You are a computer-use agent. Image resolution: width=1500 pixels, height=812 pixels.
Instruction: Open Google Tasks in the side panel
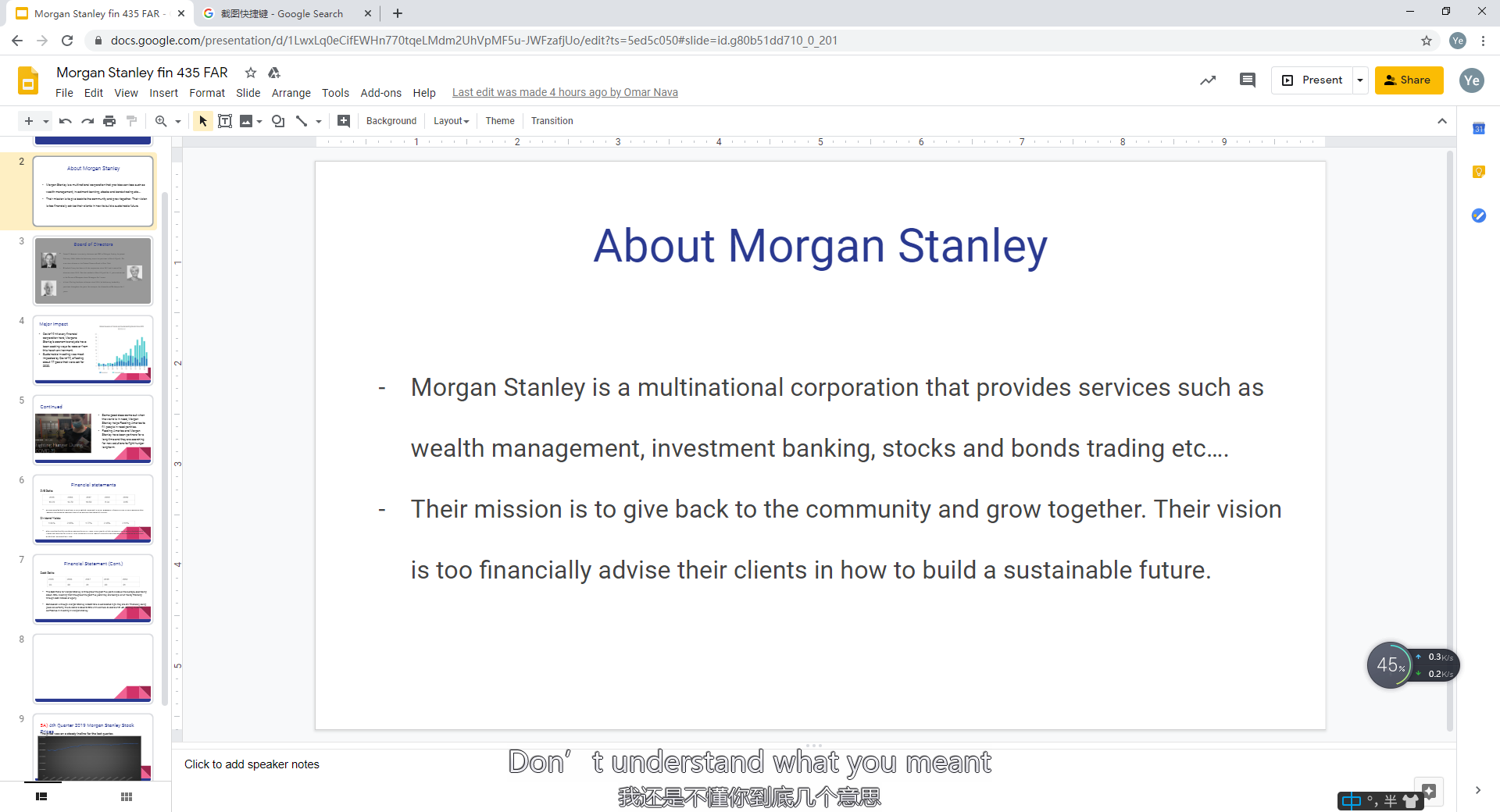1479,215
